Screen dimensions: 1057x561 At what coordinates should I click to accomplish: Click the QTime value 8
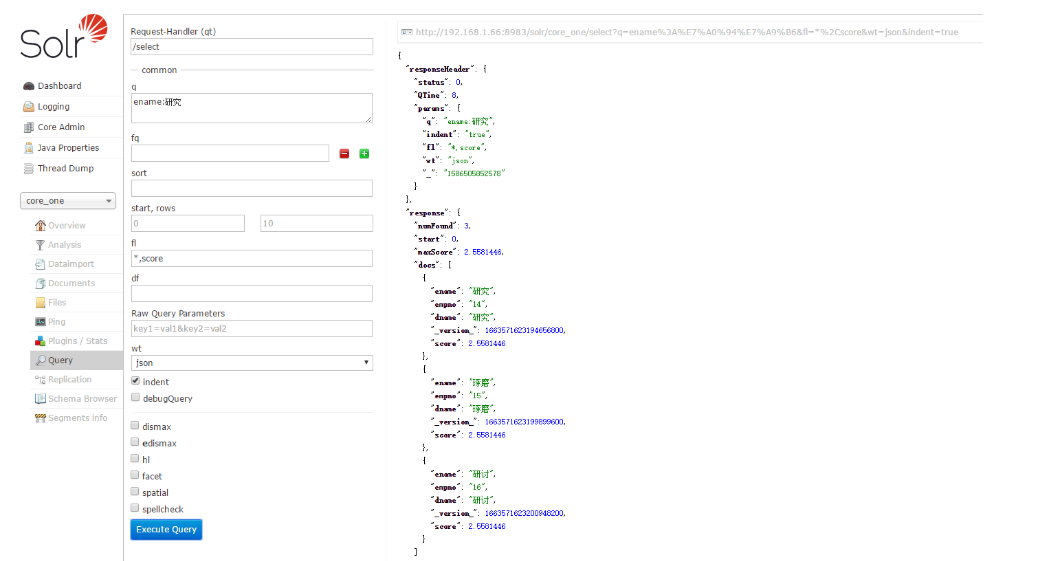point(454,95)
